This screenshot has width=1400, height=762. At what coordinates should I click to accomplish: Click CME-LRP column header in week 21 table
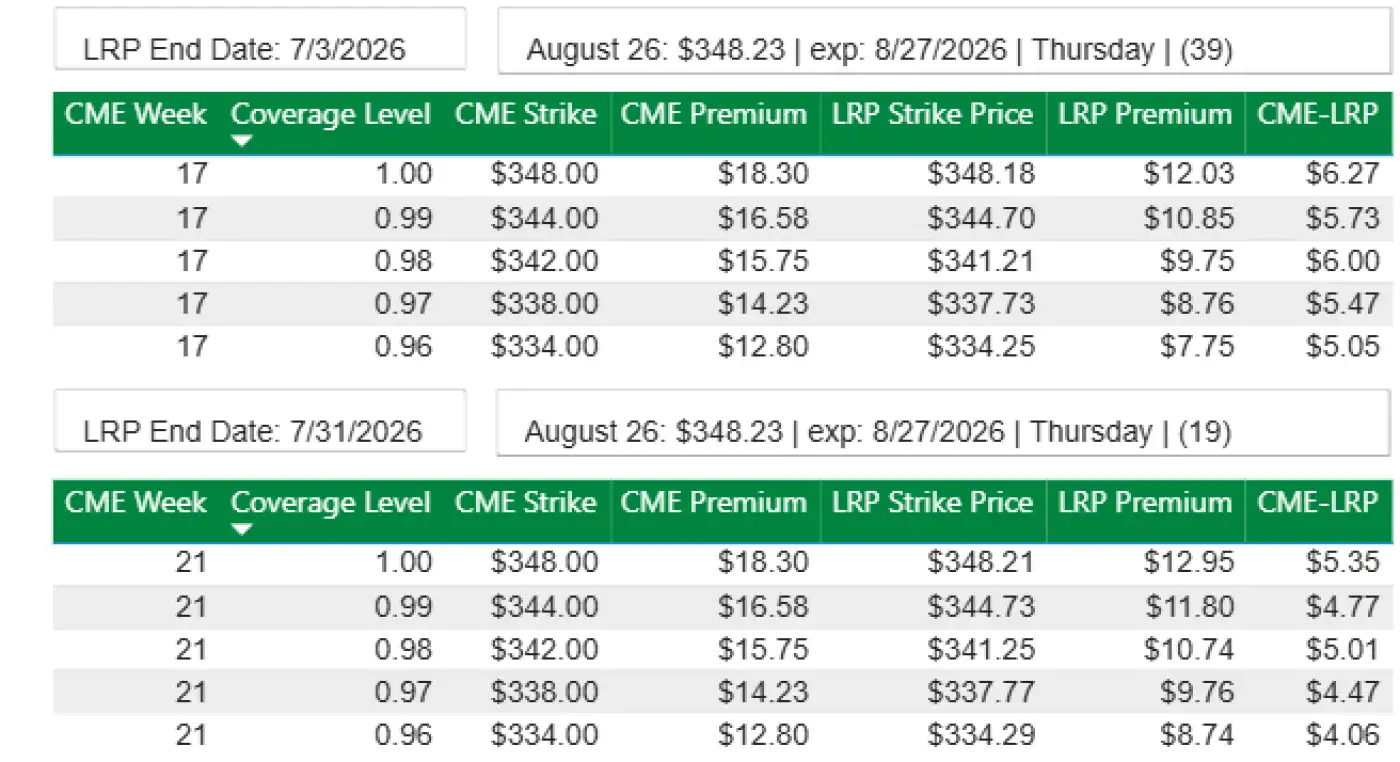coord(1317,502)
